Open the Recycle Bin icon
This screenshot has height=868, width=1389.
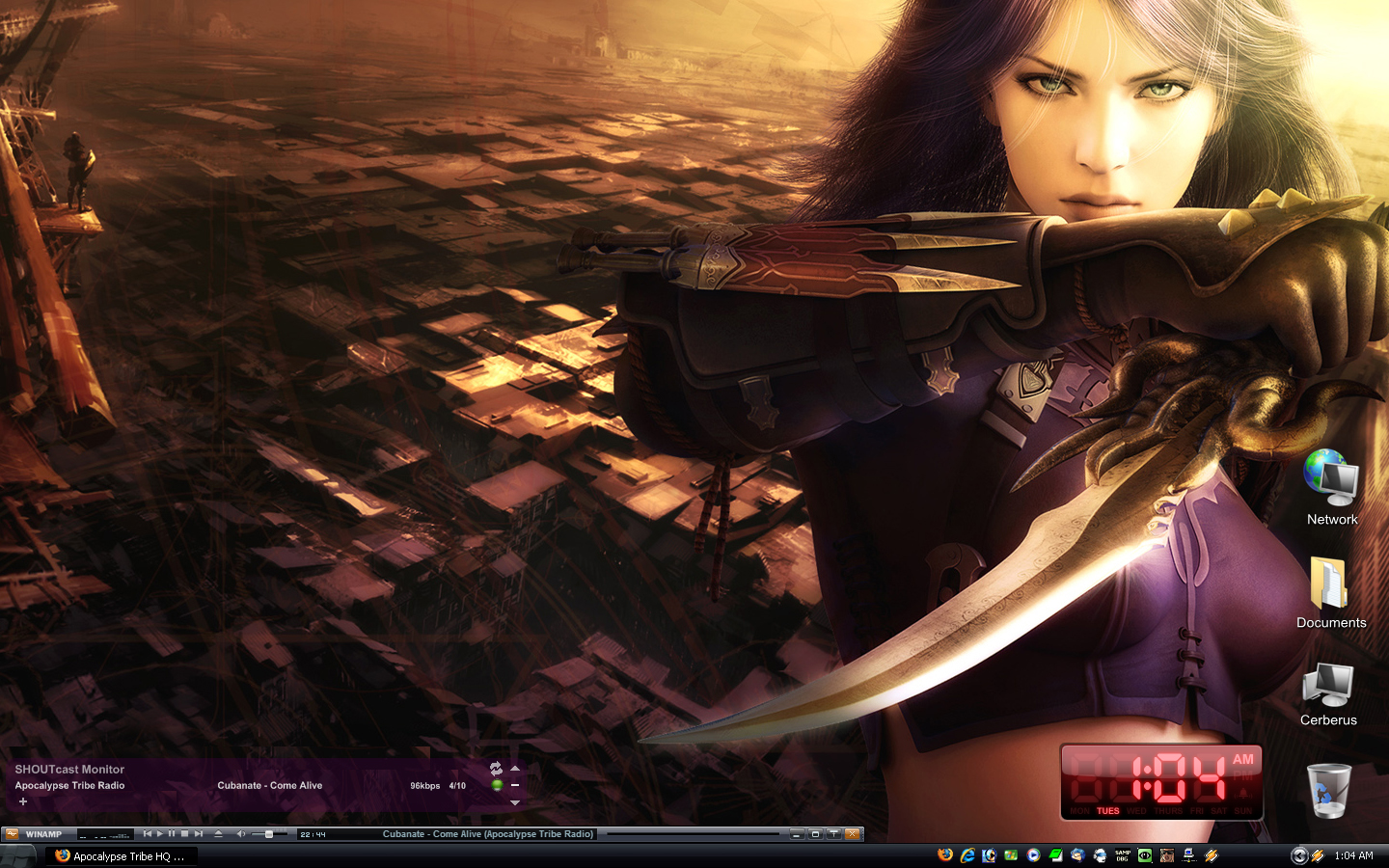(x=1329, y=790)
